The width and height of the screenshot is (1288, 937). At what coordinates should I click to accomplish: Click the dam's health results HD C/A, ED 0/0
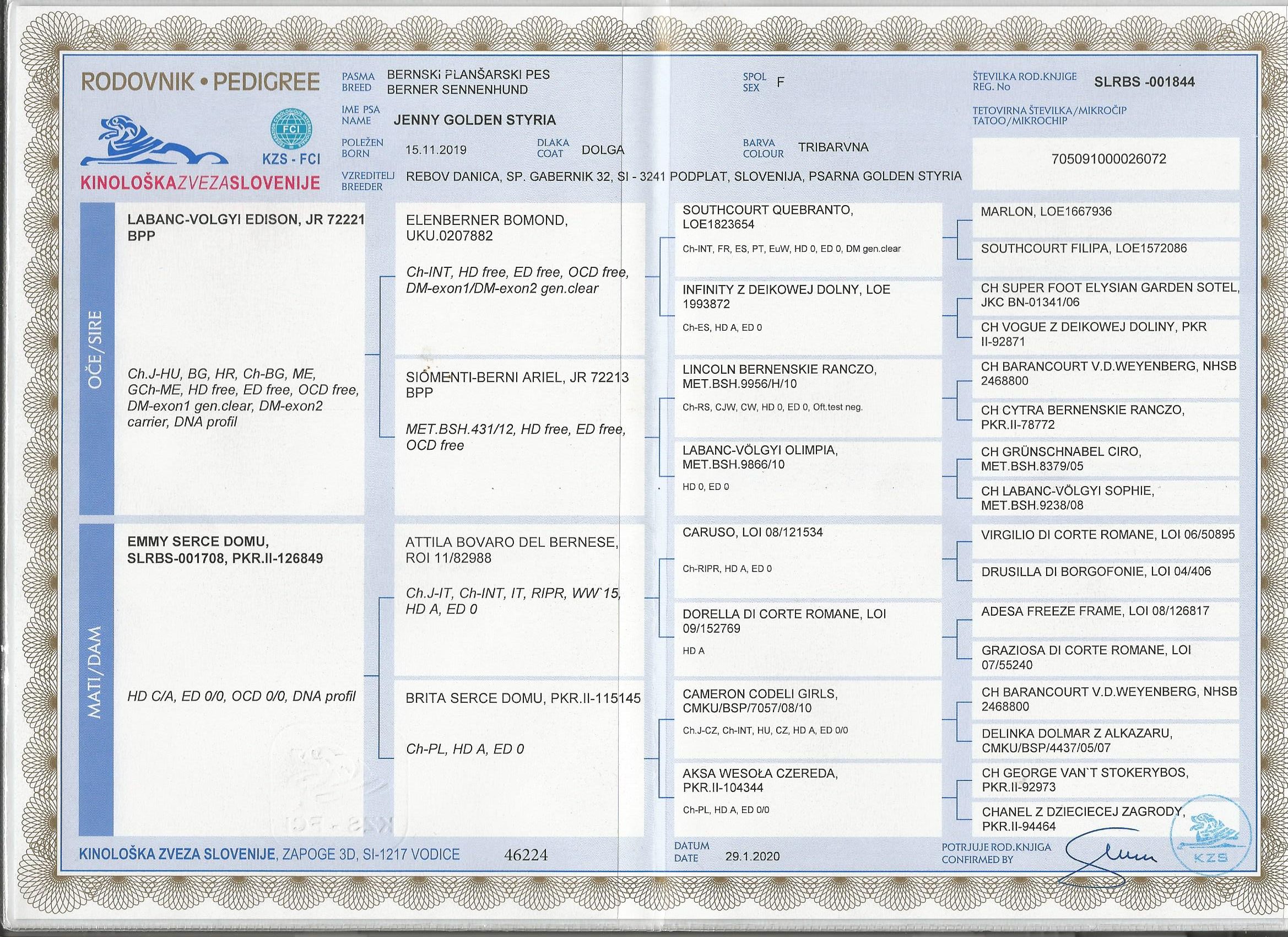(x=241, y=696)
